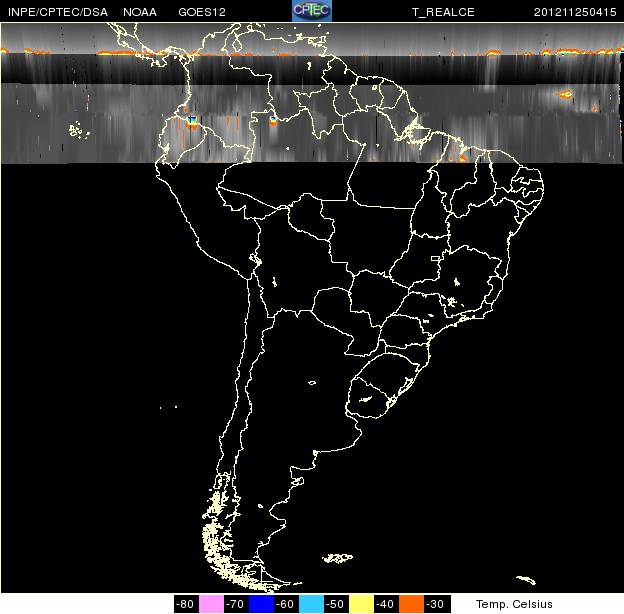Click the 201211250415 timestamp
Image resolution: width=624 pixels, height=614 pixels.
(575, 12)
